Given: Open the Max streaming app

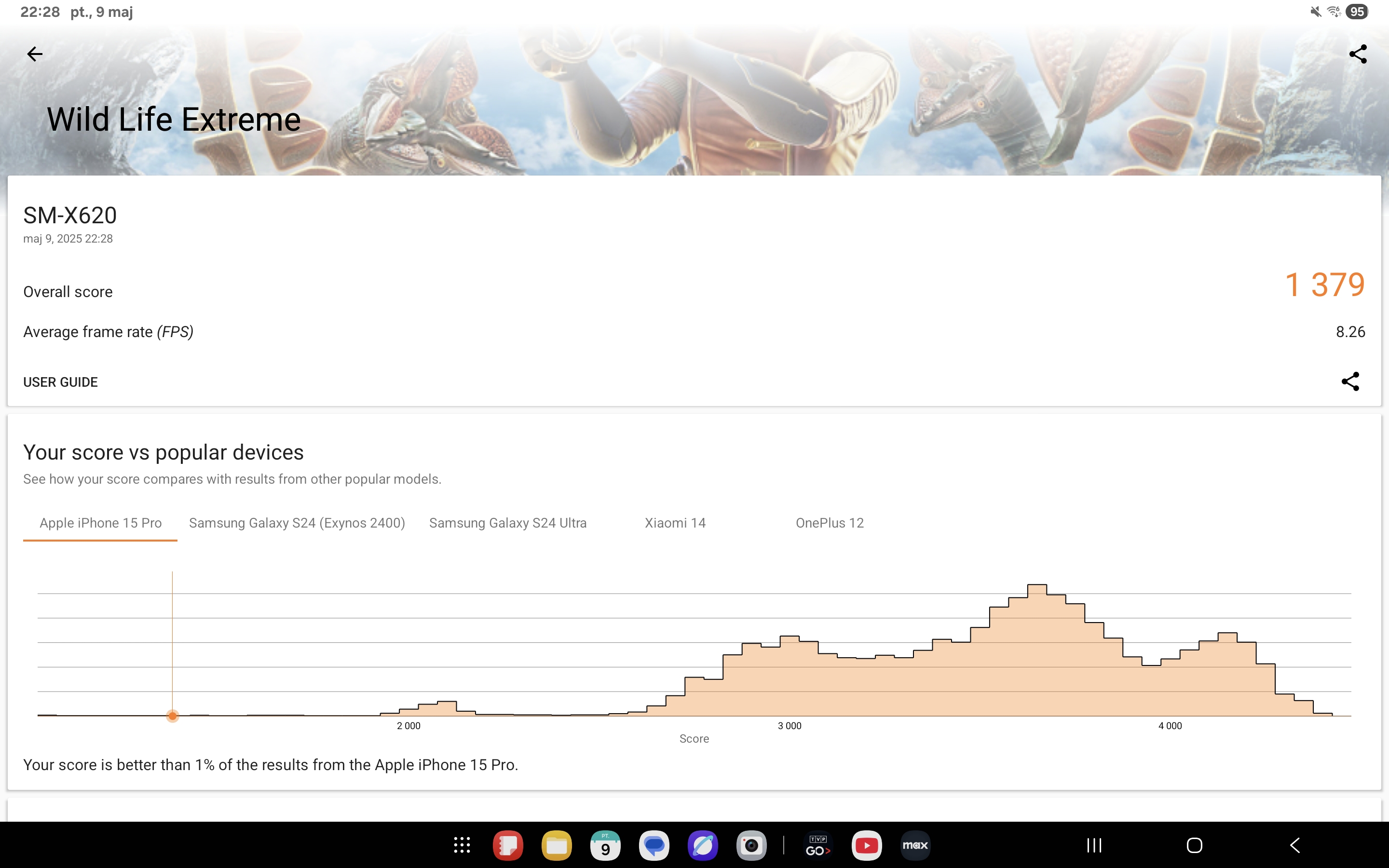Looking at the screenshot, I should [915, 845].
